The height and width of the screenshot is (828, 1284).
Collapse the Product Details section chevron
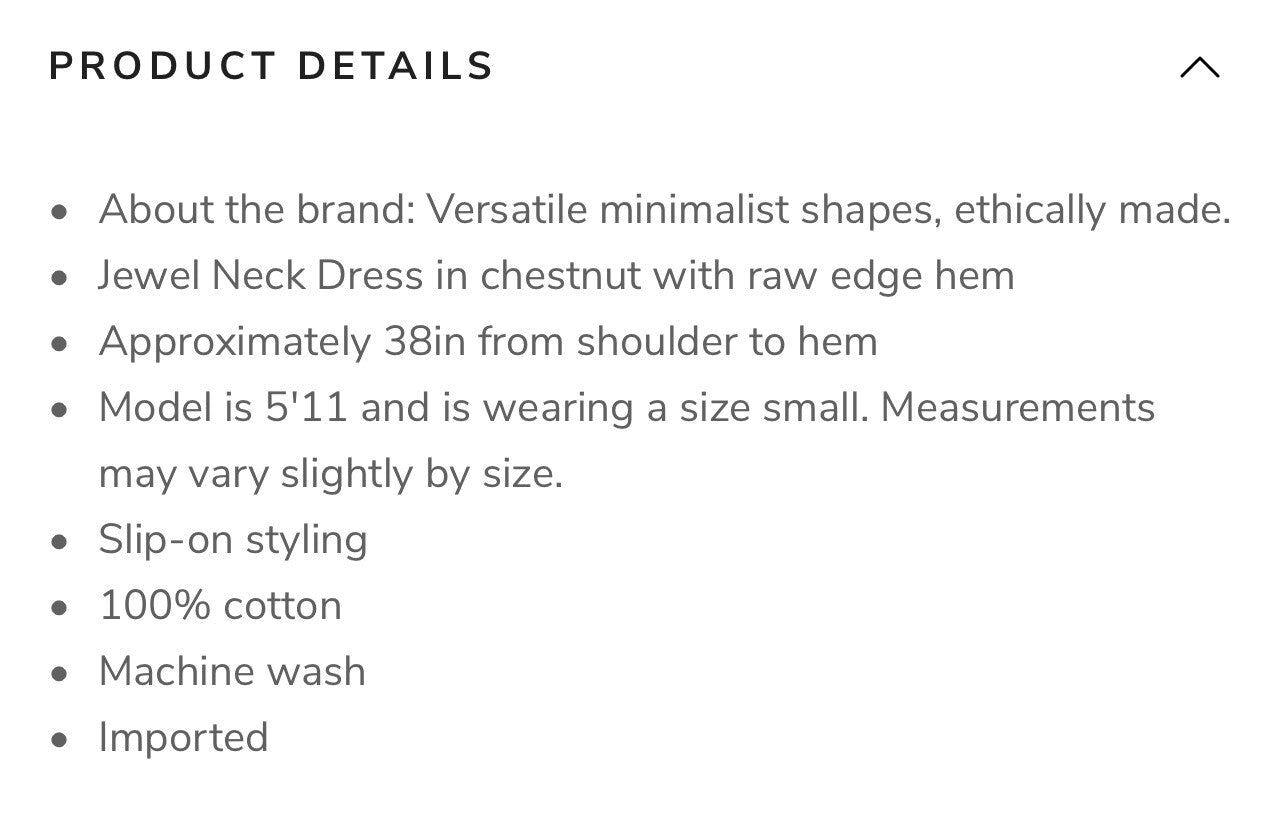(x=1199, y=68)
